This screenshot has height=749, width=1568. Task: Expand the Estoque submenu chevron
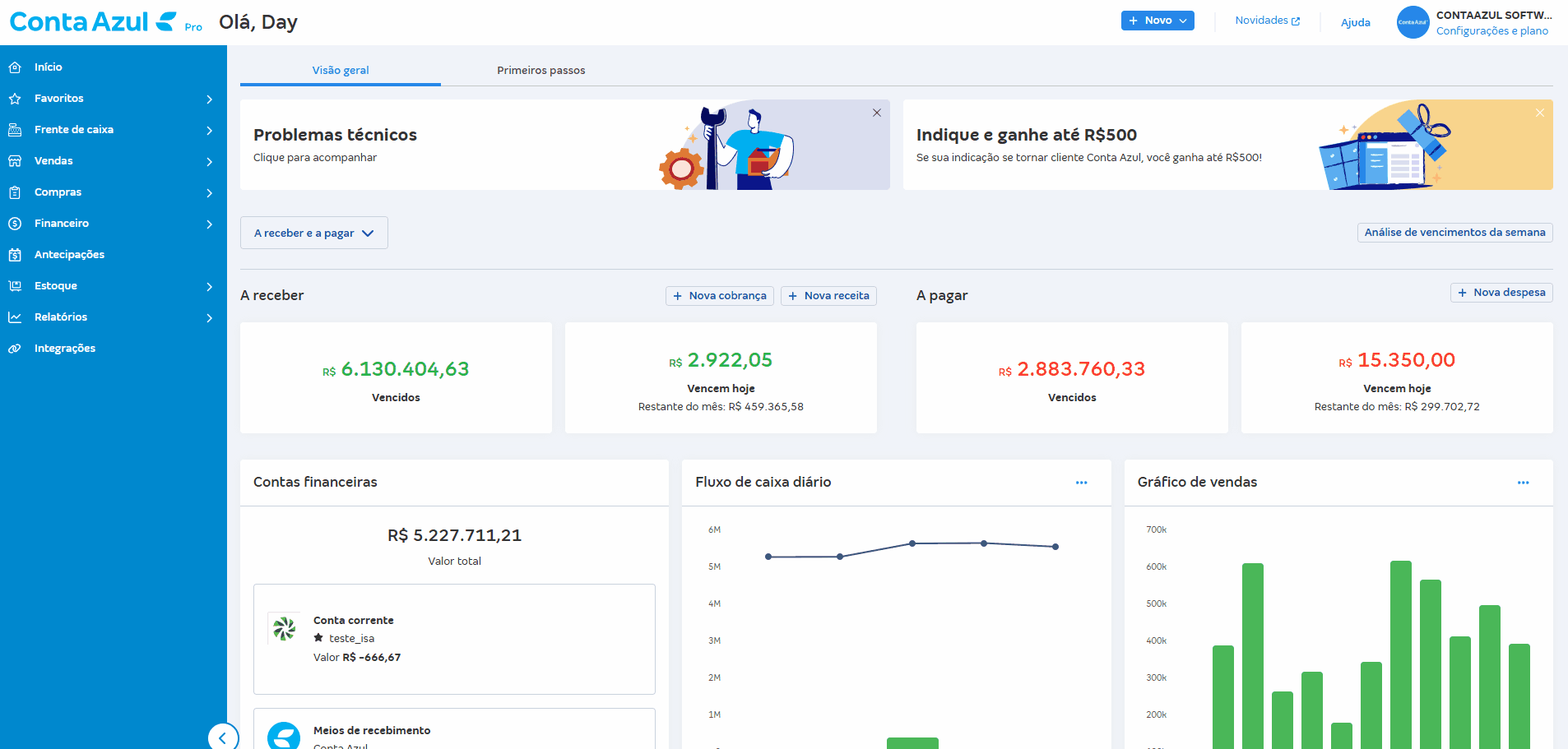click(x=210, y=287)
